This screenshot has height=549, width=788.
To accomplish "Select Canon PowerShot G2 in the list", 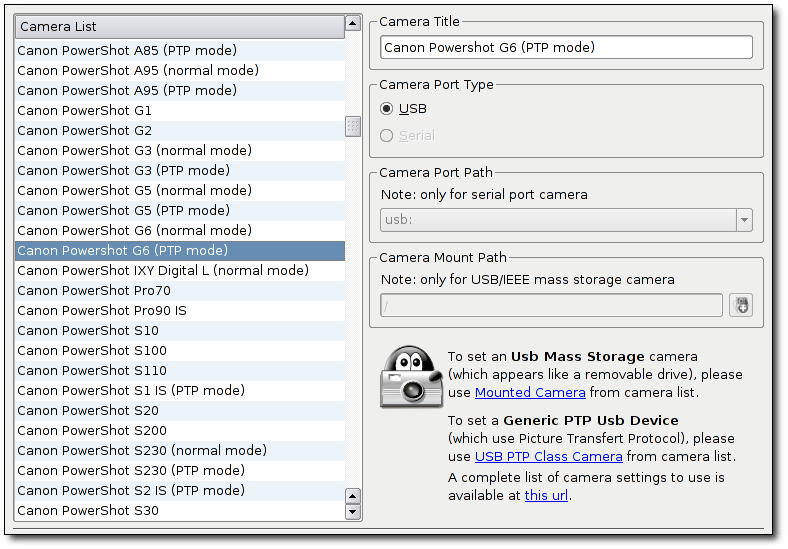I will (180, 131).
